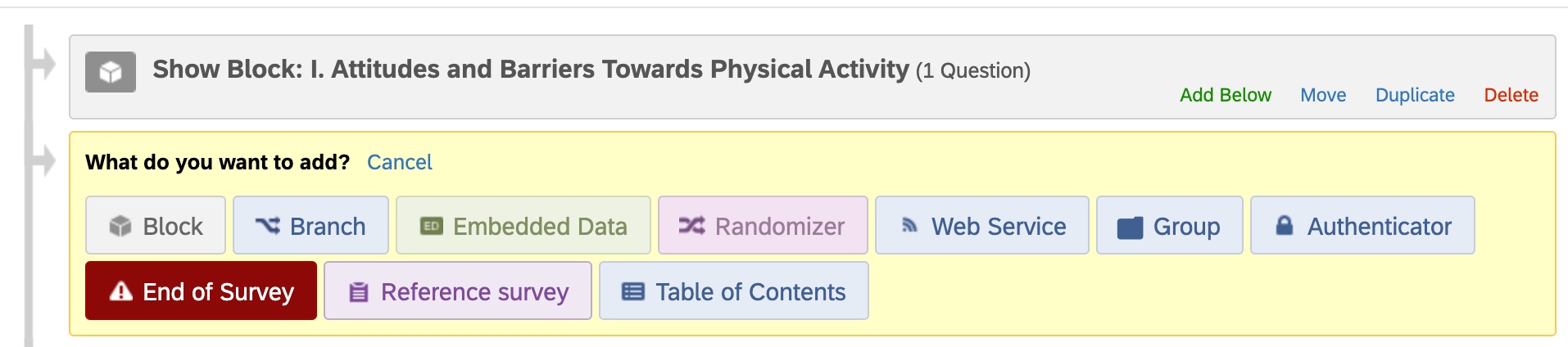This screenshot has width=1568, height=347.
Task: Duplicate the Attitudes and Barriers block
Action: coord(1415,95)
